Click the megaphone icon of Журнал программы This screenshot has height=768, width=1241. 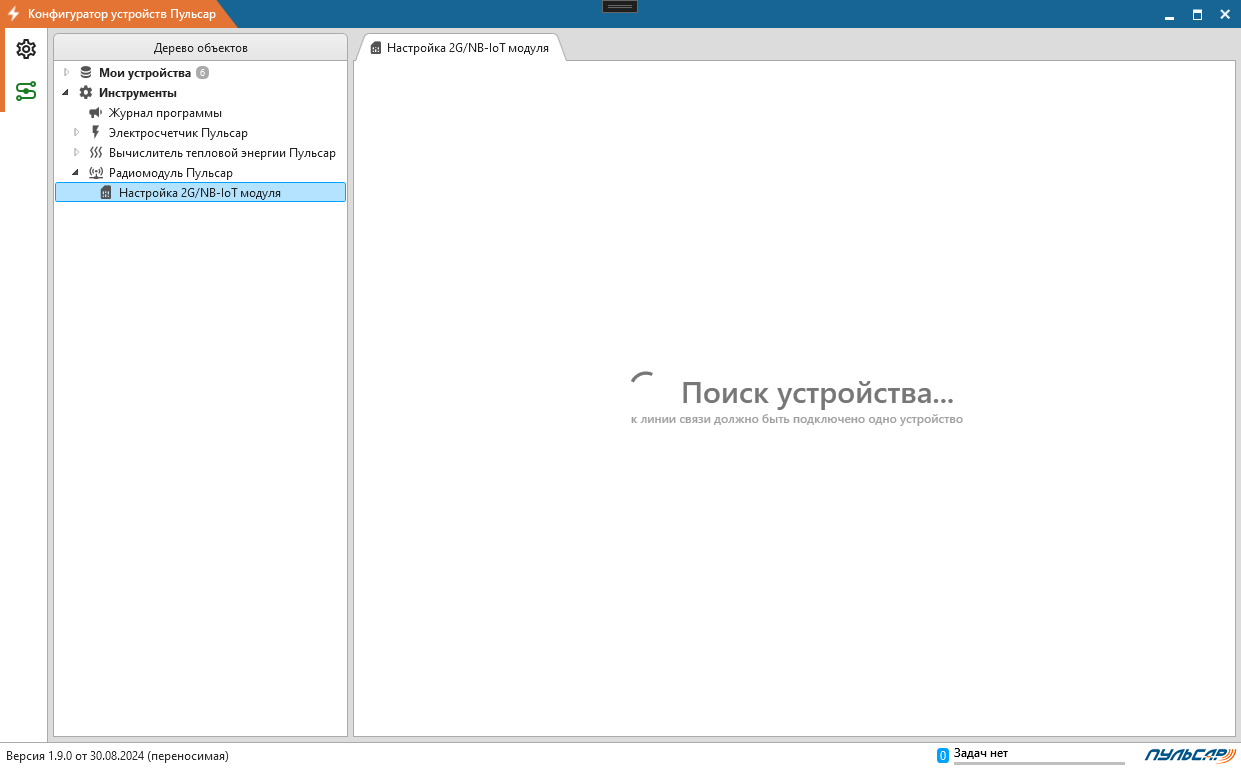click(96, 113)
